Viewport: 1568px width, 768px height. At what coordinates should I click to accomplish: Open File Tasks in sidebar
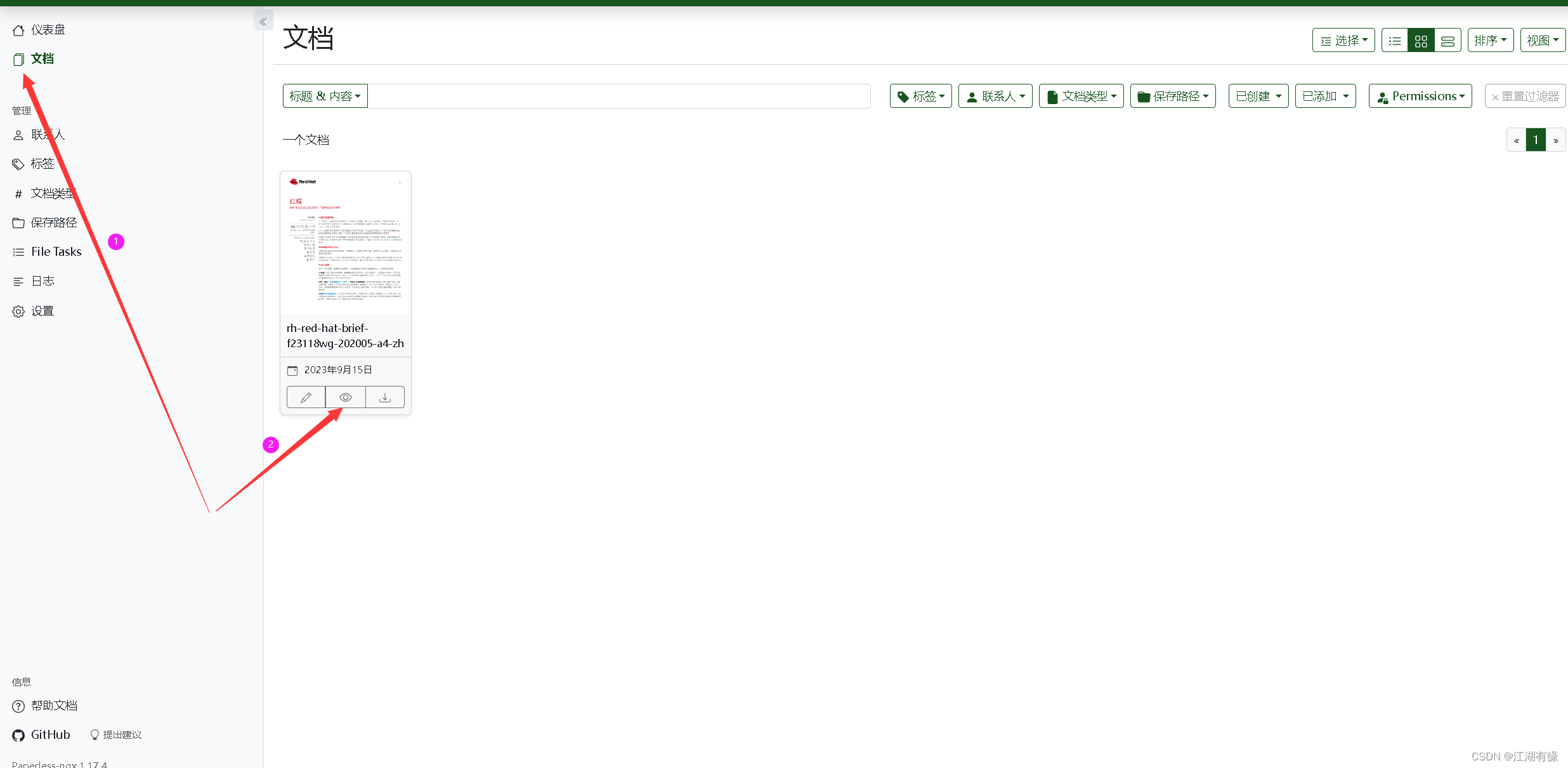[56, 252]
